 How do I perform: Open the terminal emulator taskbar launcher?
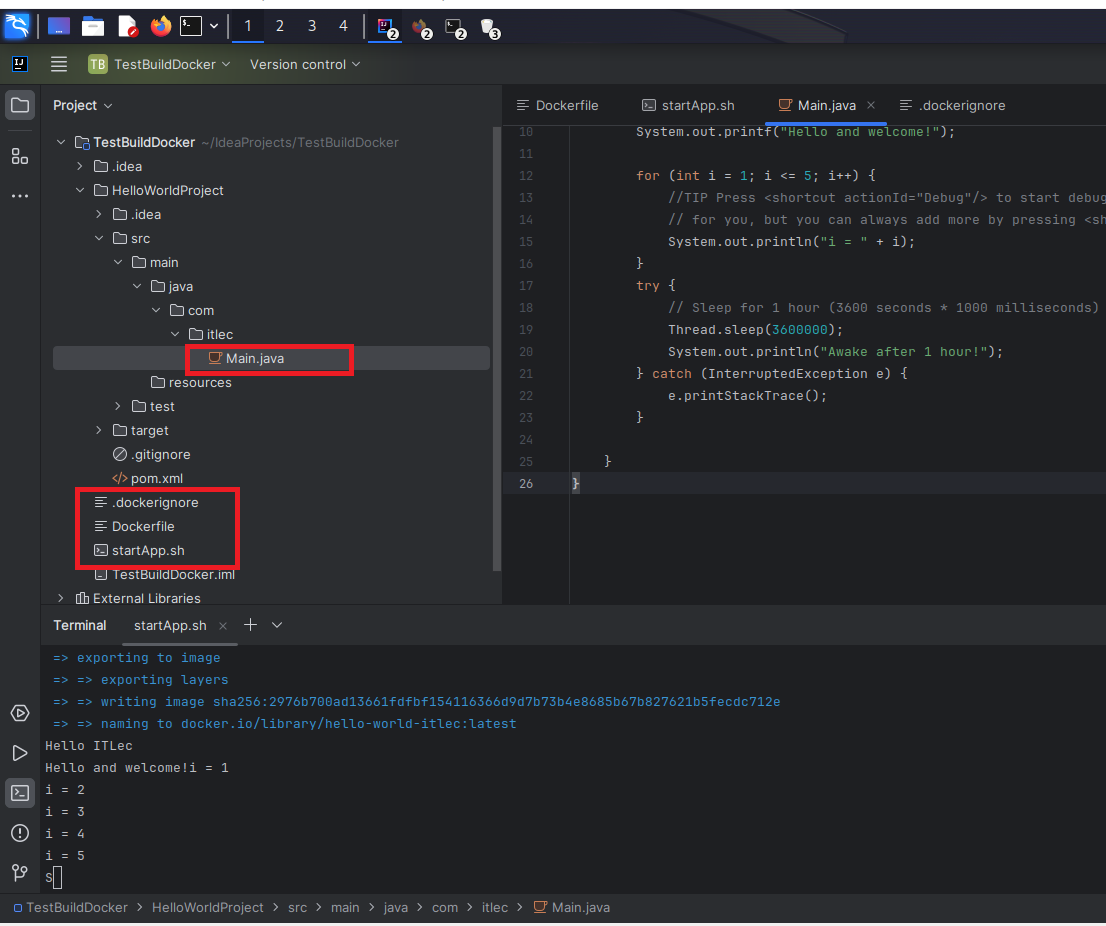(191, 27)
